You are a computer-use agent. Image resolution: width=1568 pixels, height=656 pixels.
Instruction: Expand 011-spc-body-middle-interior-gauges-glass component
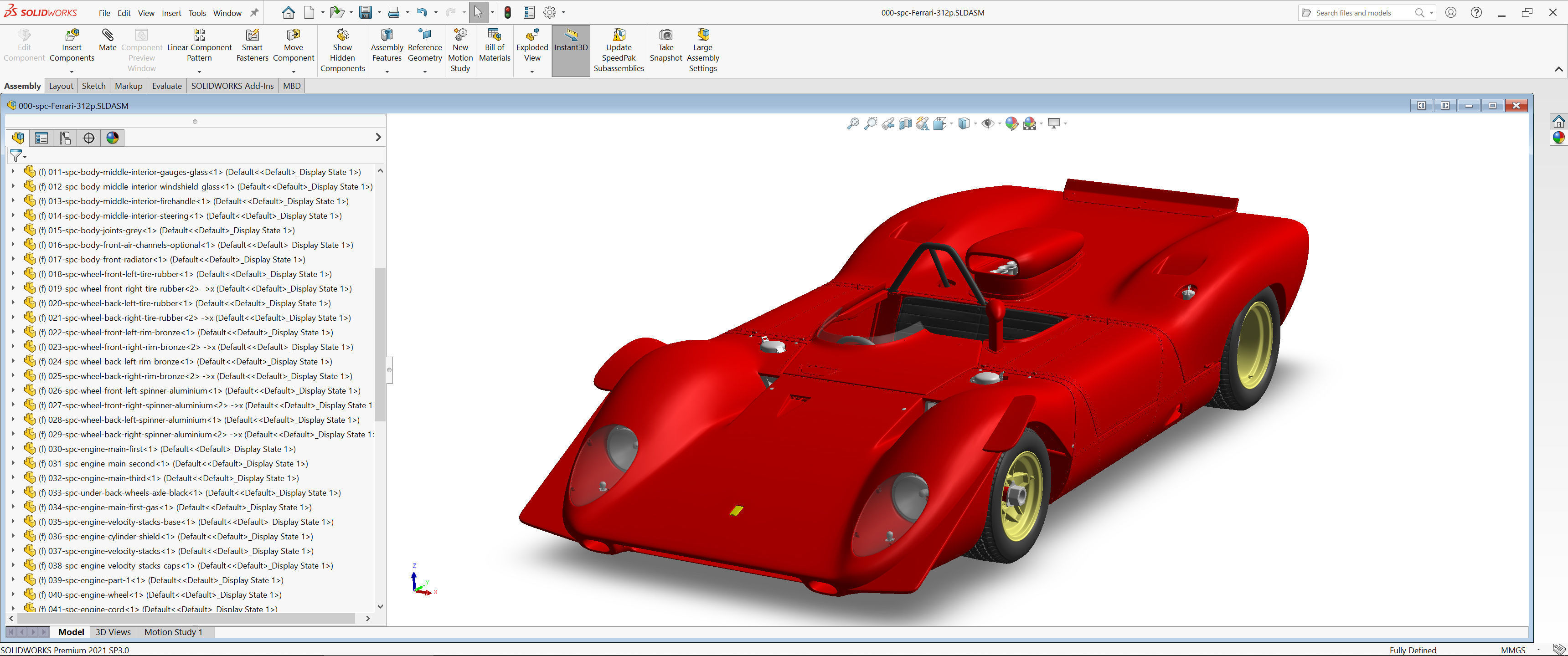(13, 172)
